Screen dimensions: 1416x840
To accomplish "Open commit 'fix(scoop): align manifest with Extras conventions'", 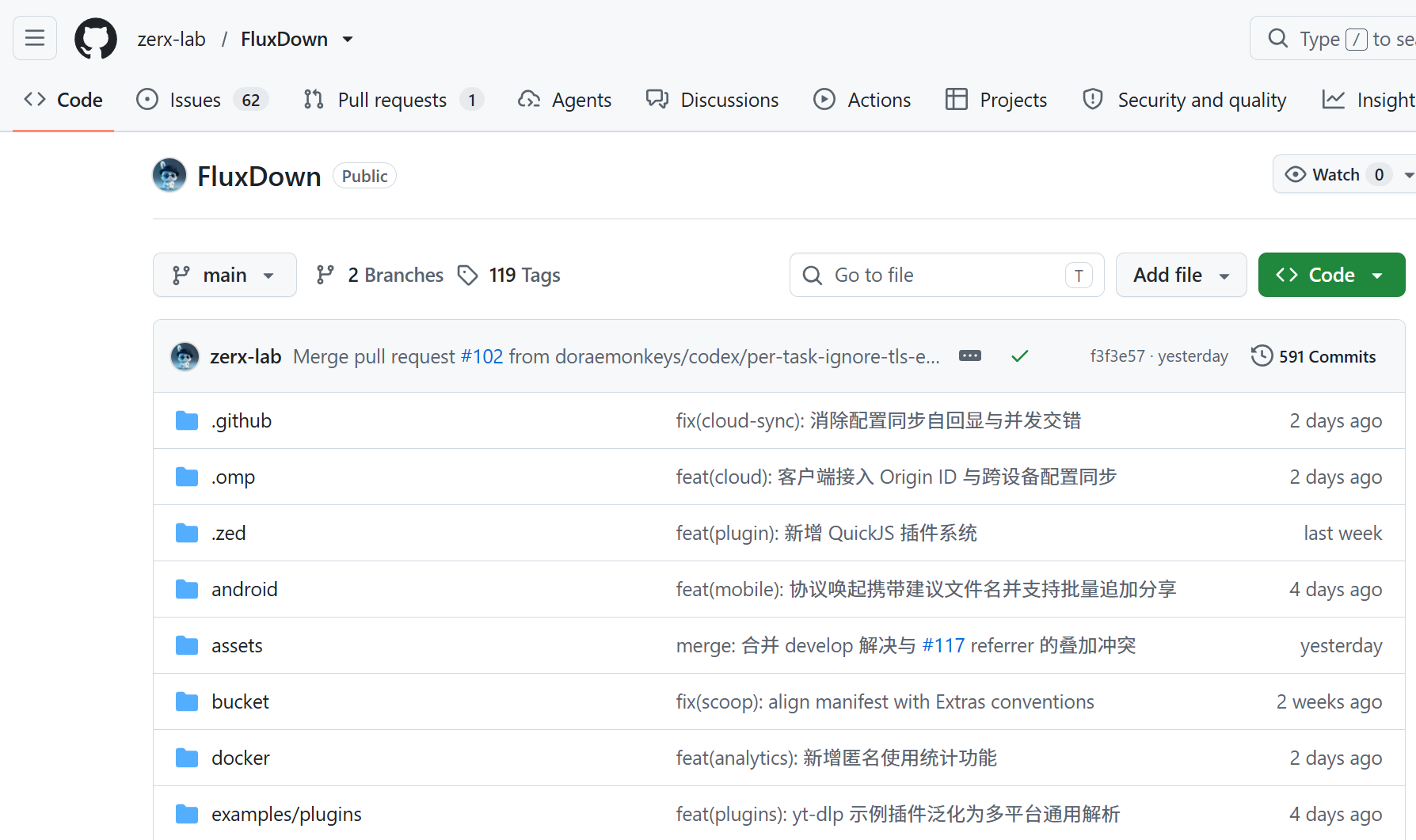I will pos(885,701).
